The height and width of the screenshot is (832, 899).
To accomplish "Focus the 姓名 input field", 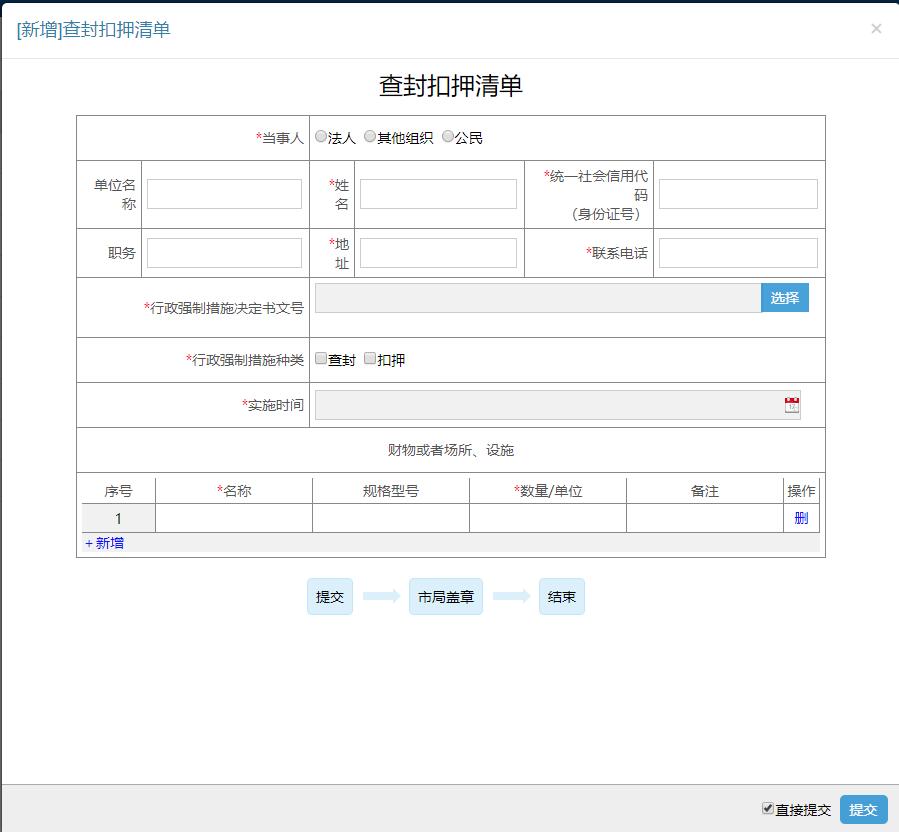I will (x=438, y=194).
